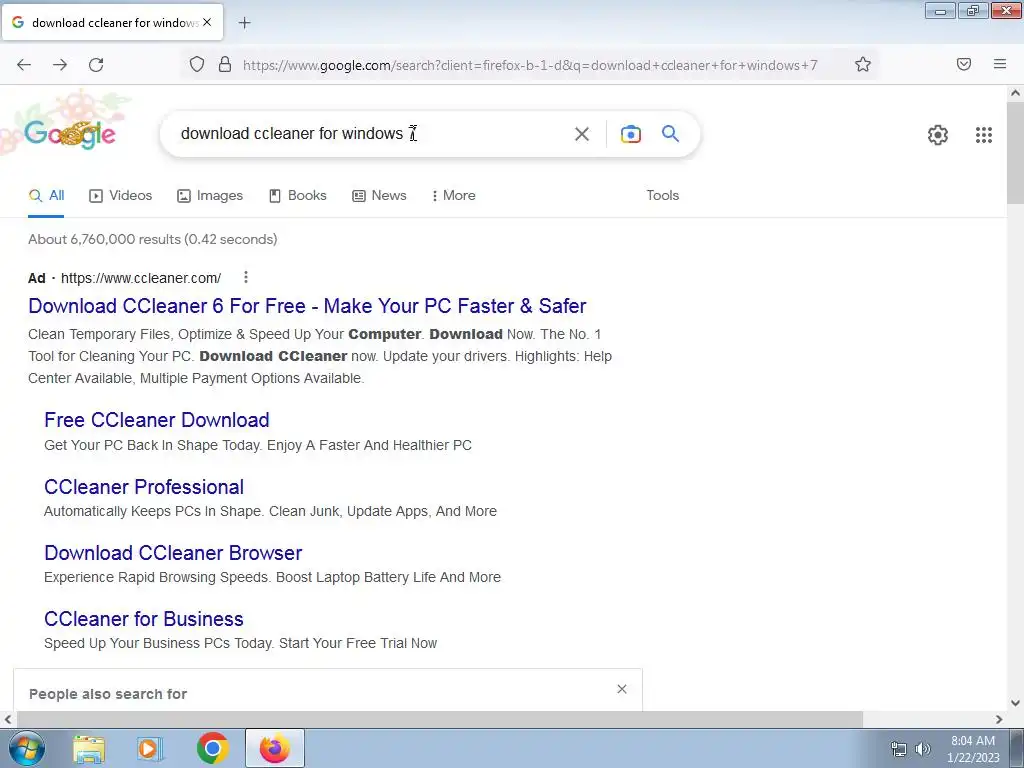The width and height of the screenshot is (1024, 768).
Task: Submit the search with the magnifier icon
Action: click(x=671, y=134)
